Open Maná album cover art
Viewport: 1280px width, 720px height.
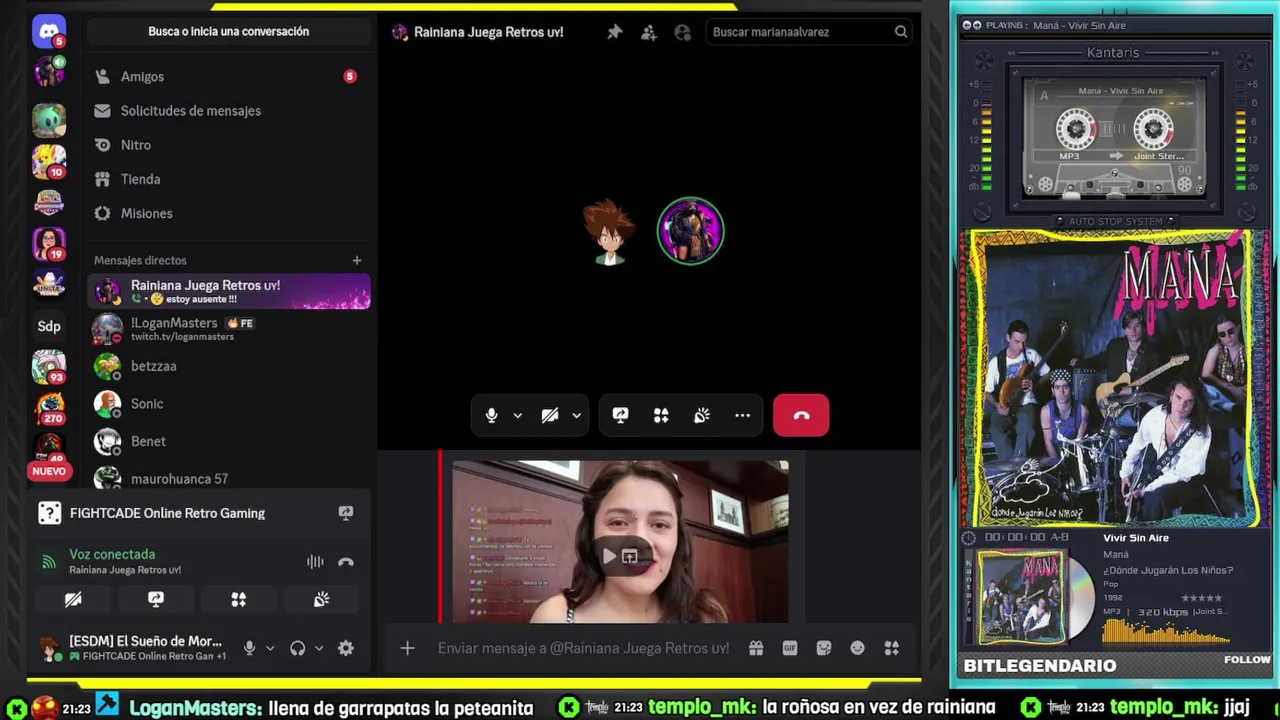point(1116,378)
